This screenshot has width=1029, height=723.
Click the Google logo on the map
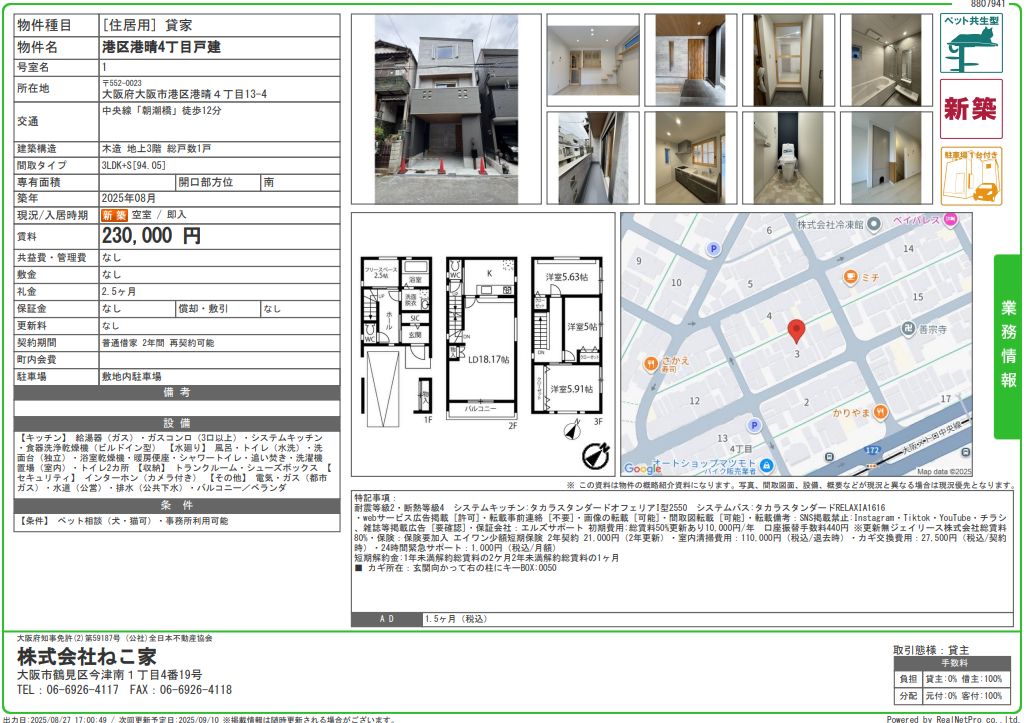pyautogui.click(x=642, y=468)
